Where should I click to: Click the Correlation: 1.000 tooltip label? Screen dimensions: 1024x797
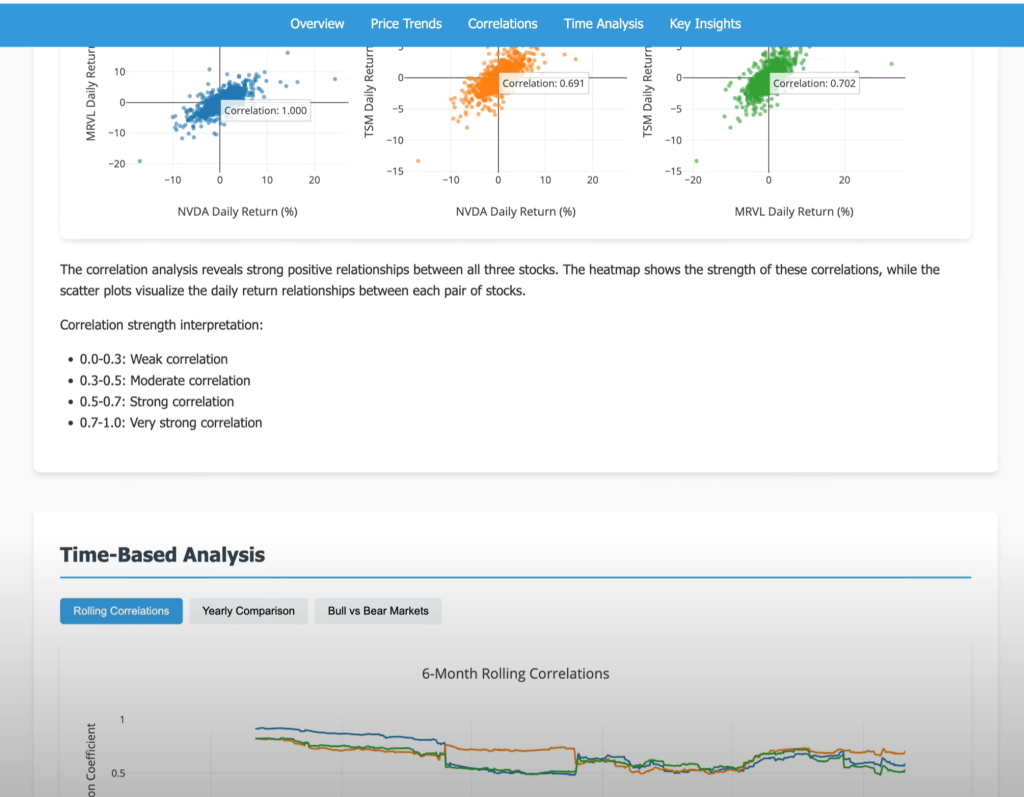point(266,111)
